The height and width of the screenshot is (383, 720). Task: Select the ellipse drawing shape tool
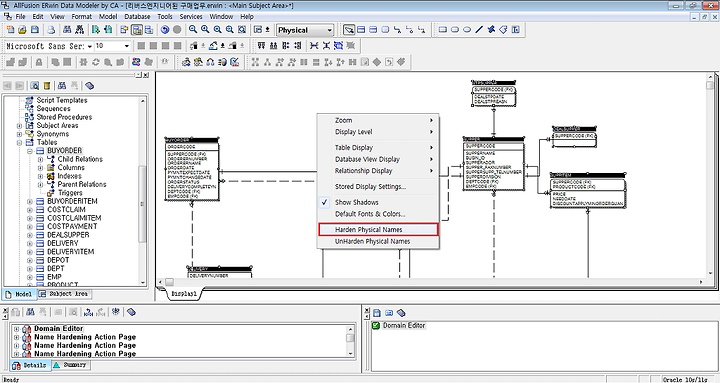coord(467,30)
